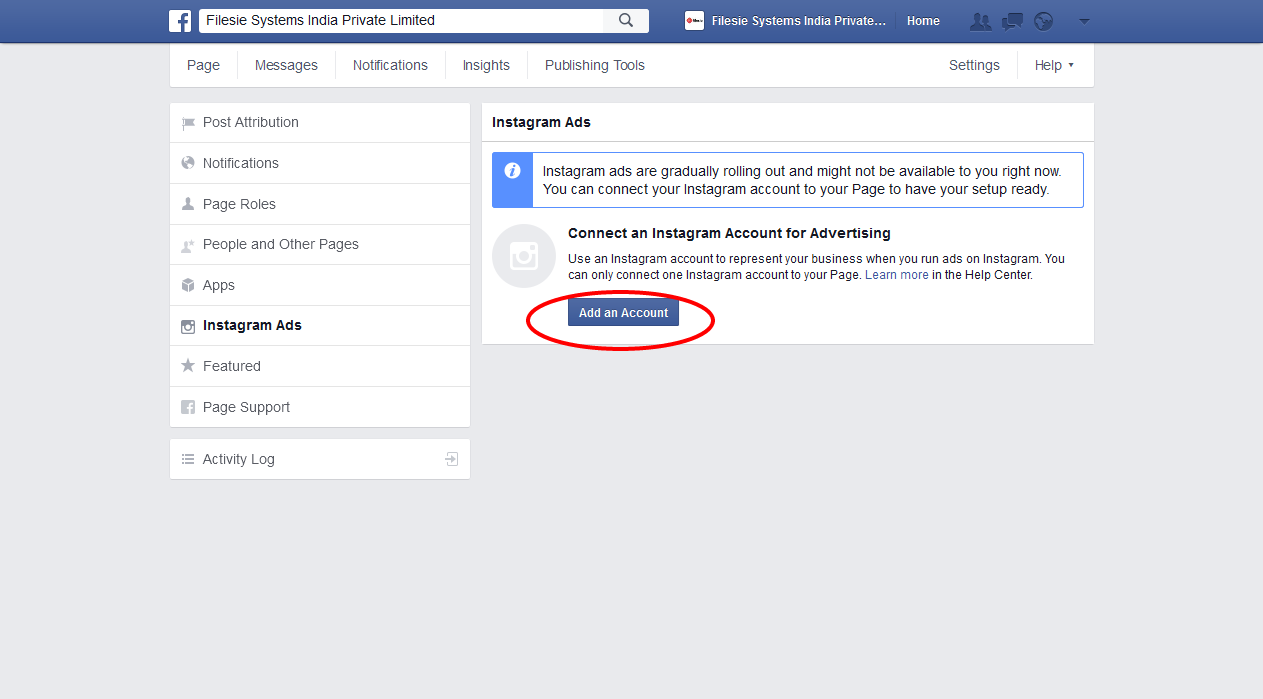The image size is (1263, 699).
Task: Open the Settings tab
Action: click(x=974, y=65)
